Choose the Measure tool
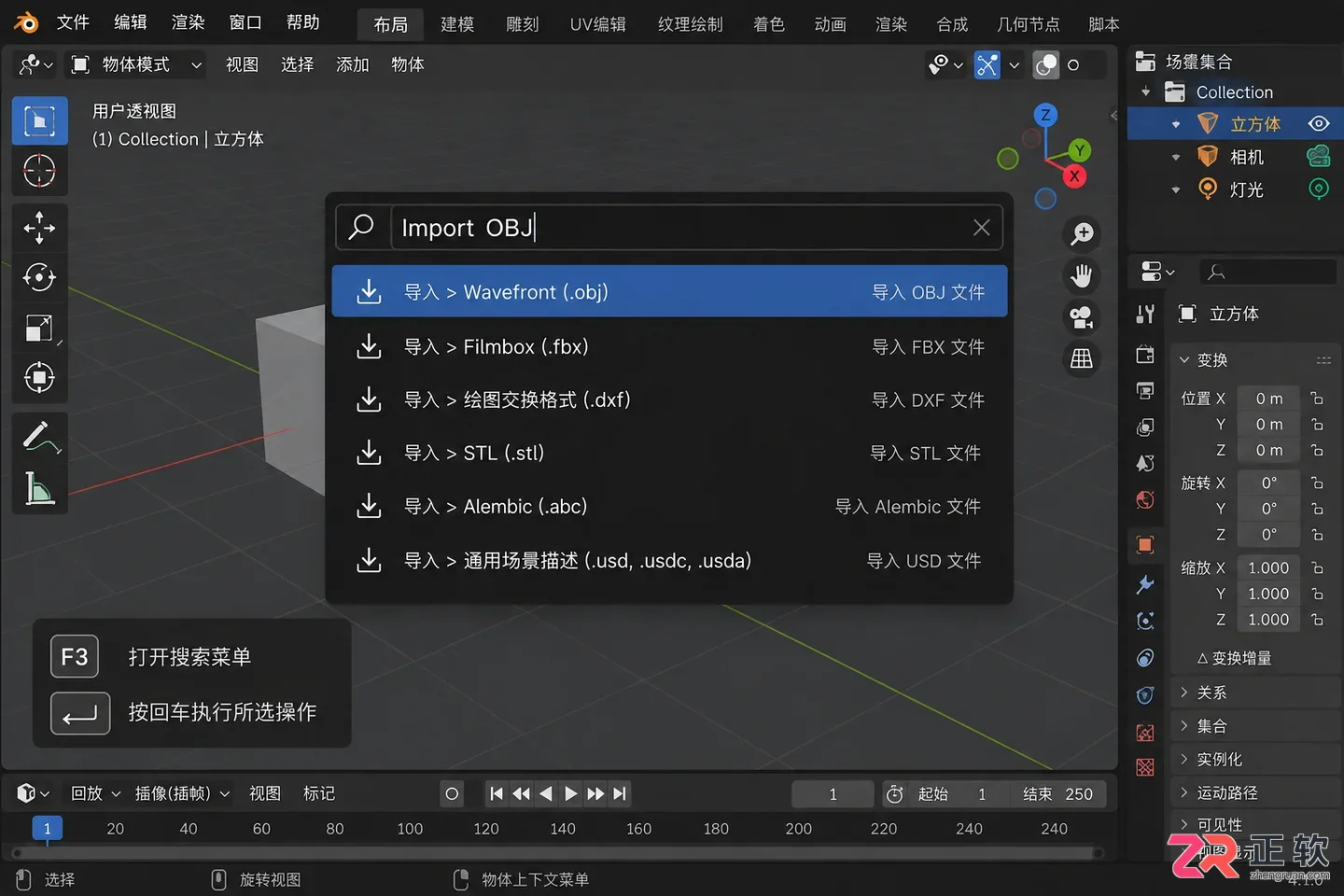Screen dimensions: 1344x896 click(39, 488)
